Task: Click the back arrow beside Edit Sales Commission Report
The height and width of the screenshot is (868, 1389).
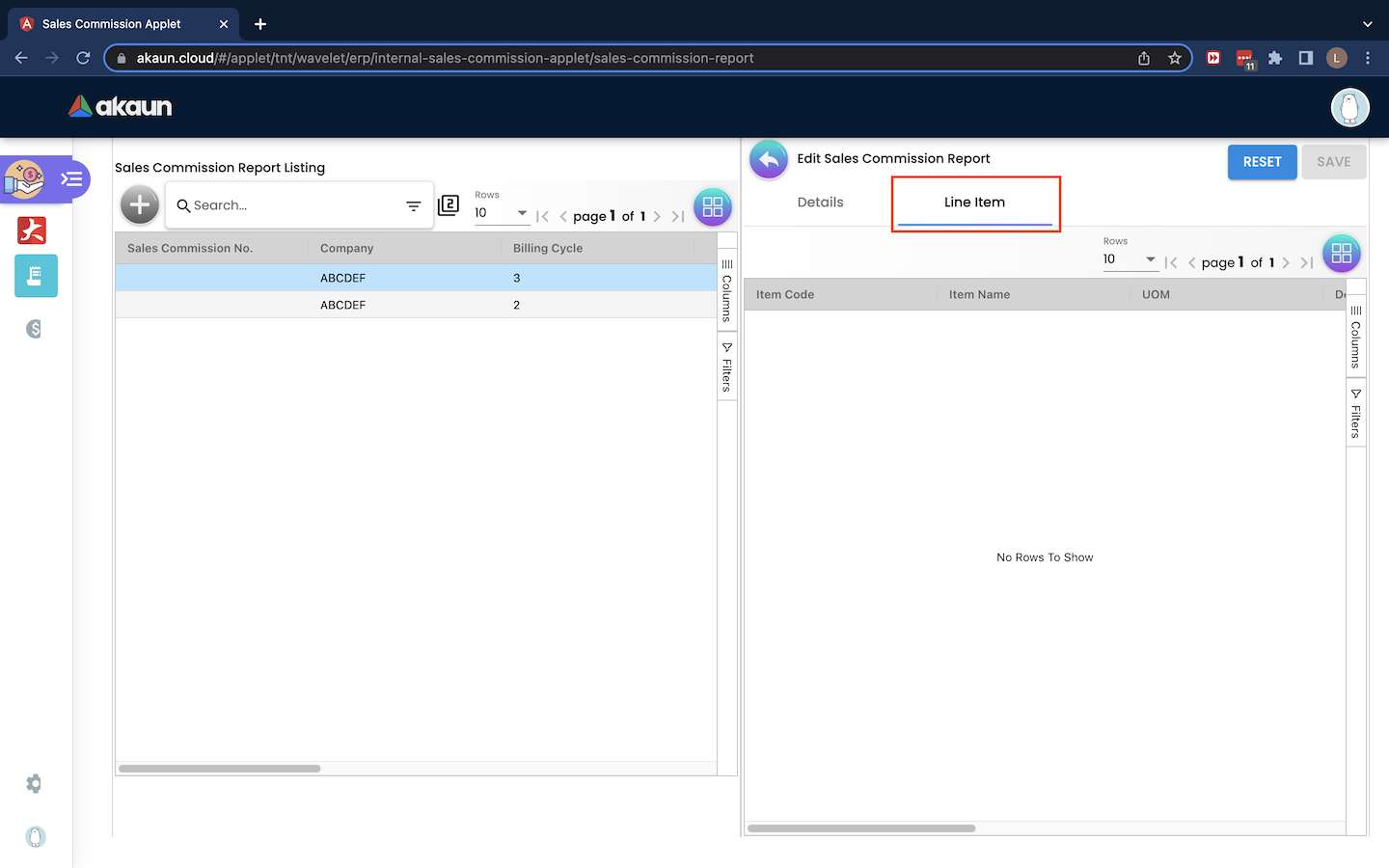Action: pyautogui.click(x=769, y=160)
